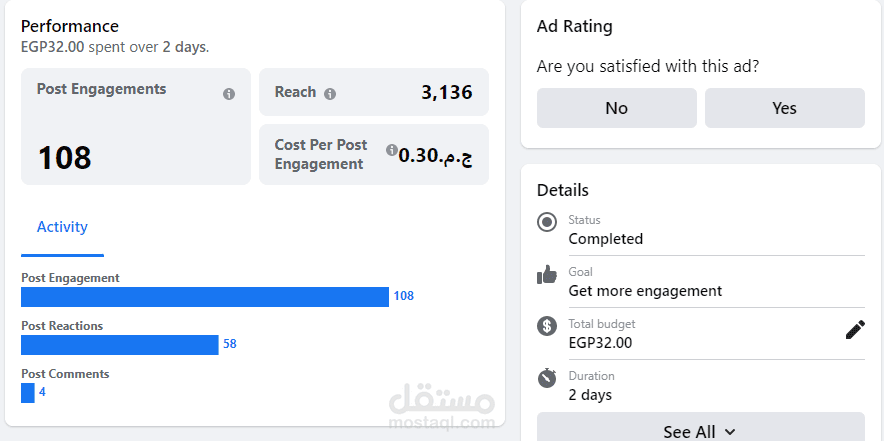Click the thumbs-up Goal icon
This screenshot has height=441, width=884.
coord(547,274)
